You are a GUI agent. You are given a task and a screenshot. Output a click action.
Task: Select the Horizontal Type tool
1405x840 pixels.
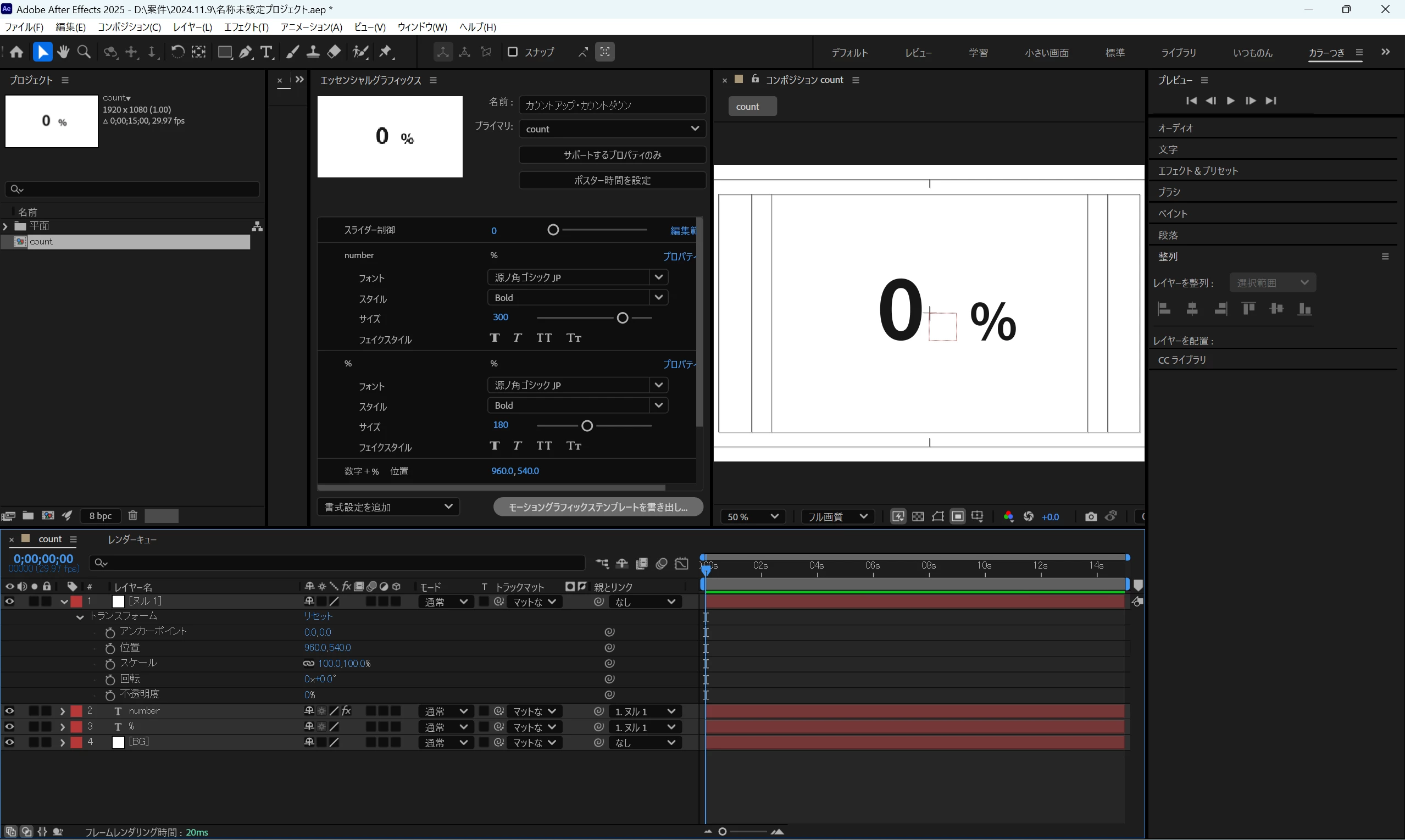tap(266, 52)
